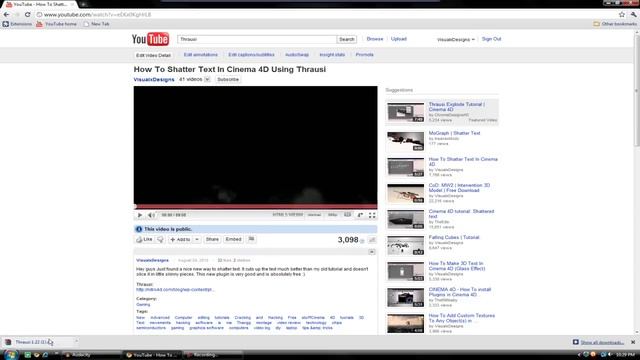Go back with browser back arrow

pyautogui.click(x=7, y=14)
